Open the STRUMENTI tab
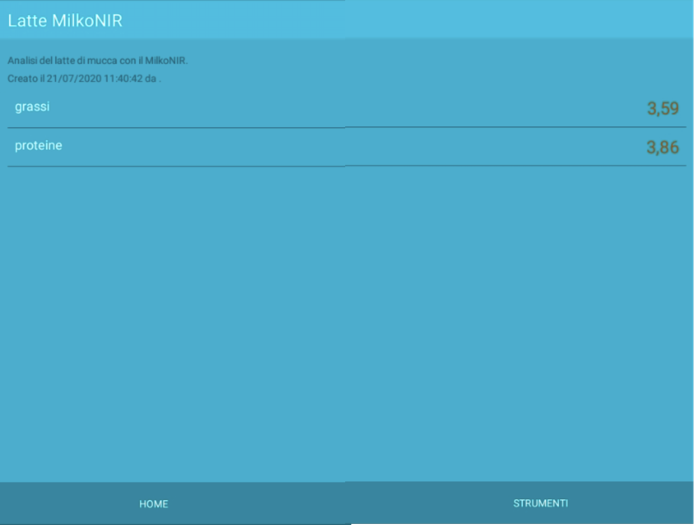Image resolution: width=700 pixels, height=525 pixels. point(541,503)
